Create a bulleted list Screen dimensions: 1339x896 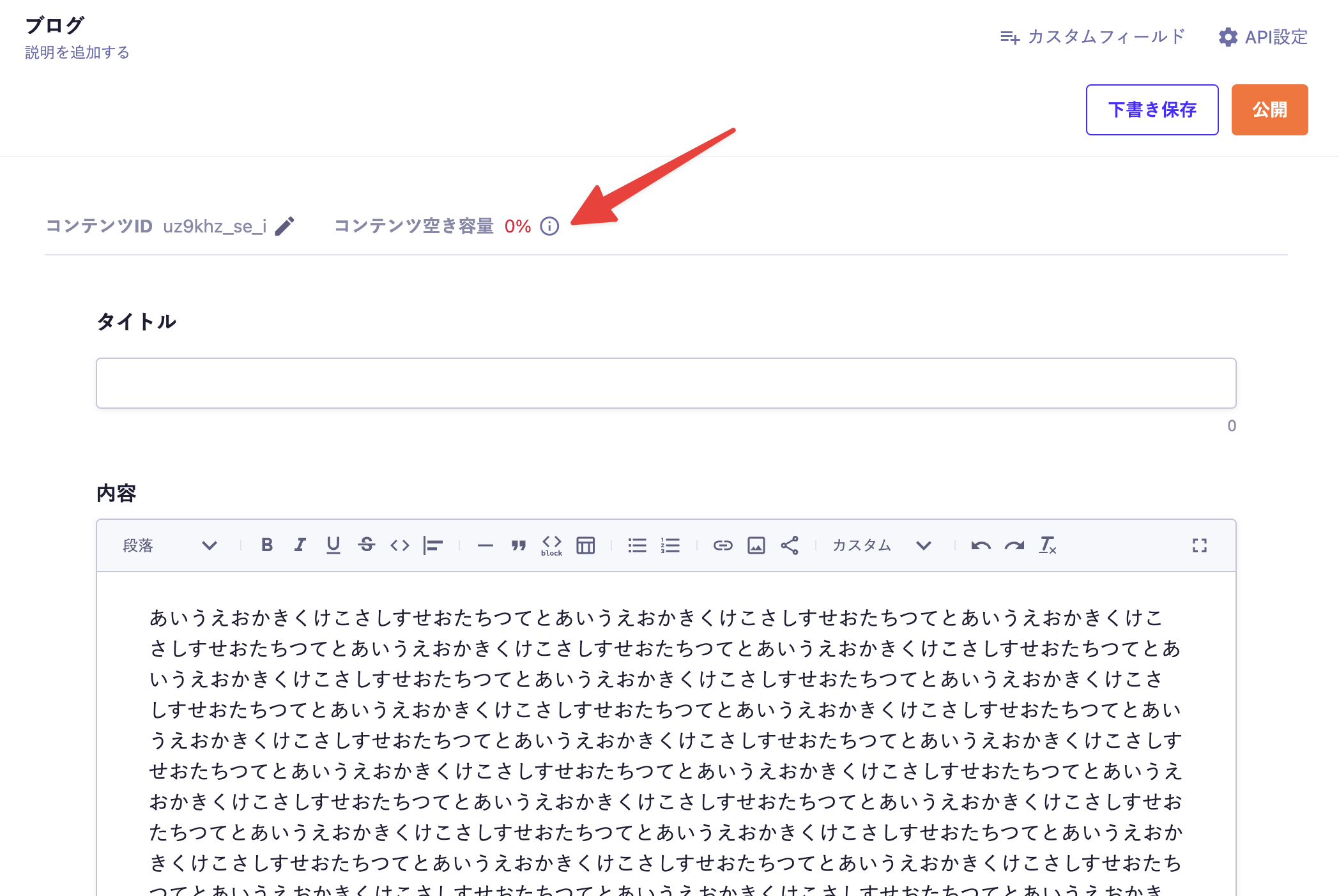pos(637,545)
